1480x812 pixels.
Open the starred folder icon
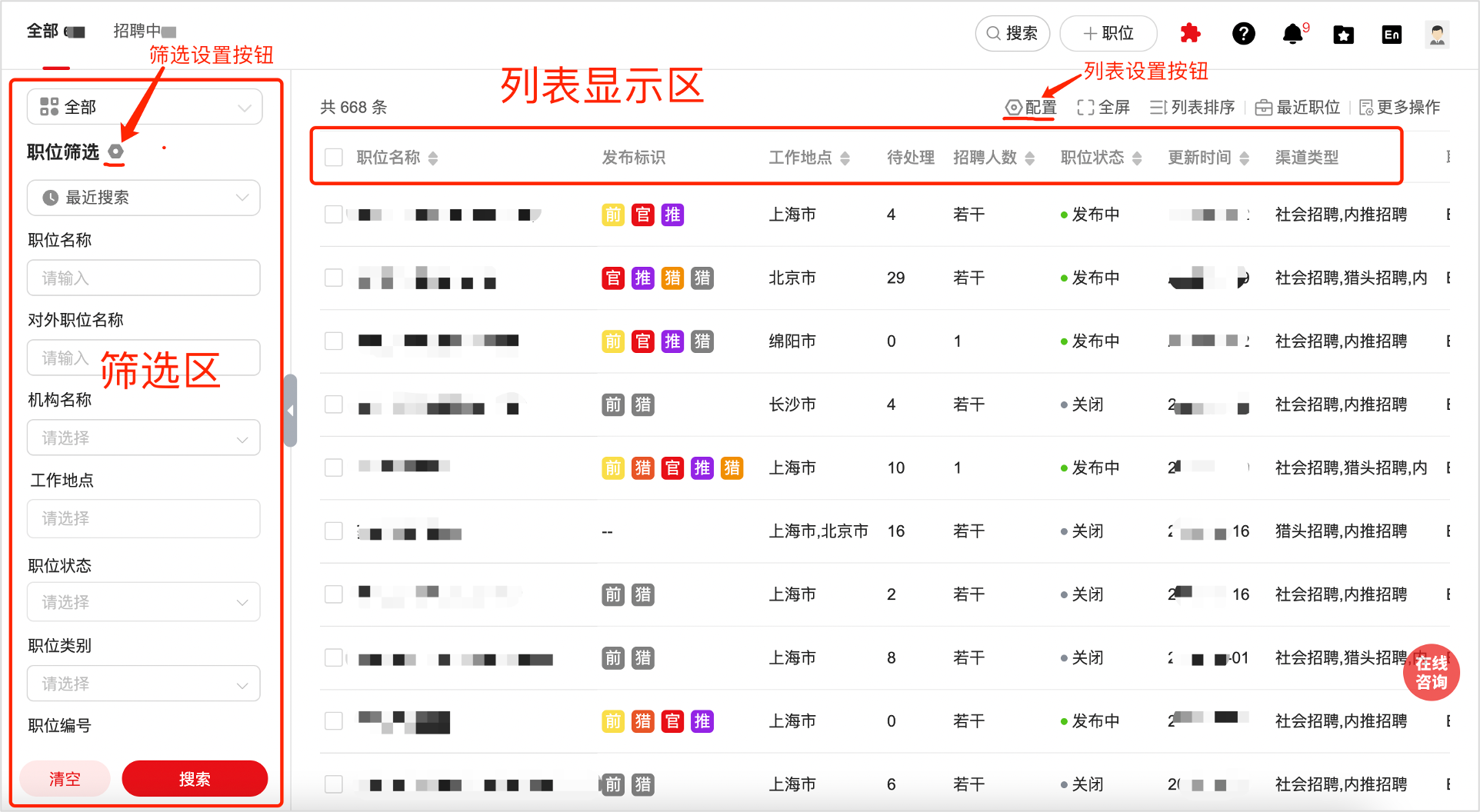1343,34
